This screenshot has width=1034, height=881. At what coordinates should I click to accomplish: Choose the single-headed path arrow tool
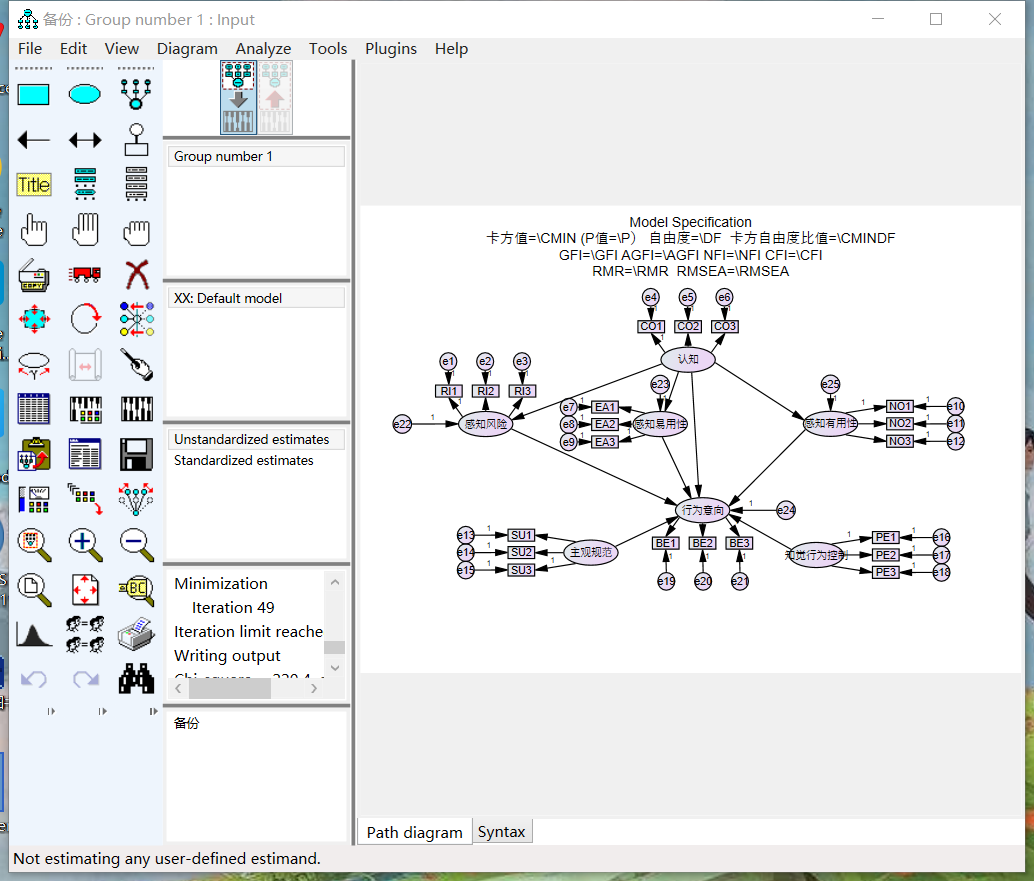pos(34,140)
